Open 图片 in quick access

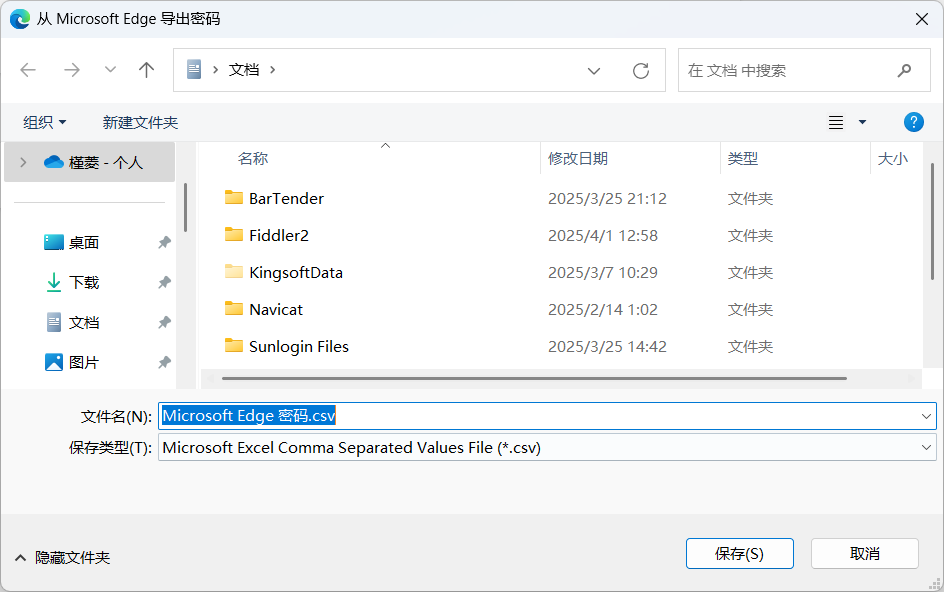click(x=84, y=363)
